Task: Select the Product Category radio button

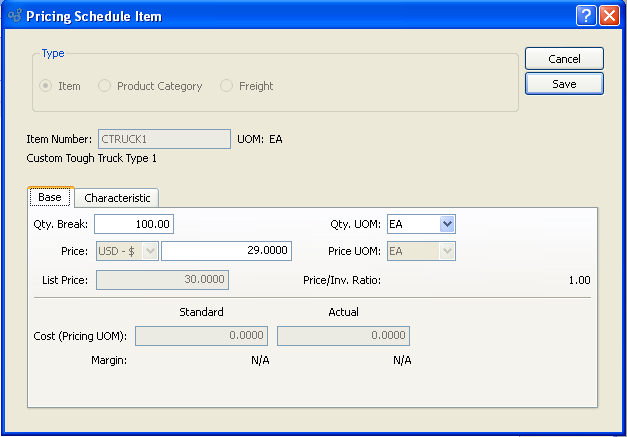Action: coord(104,86)
